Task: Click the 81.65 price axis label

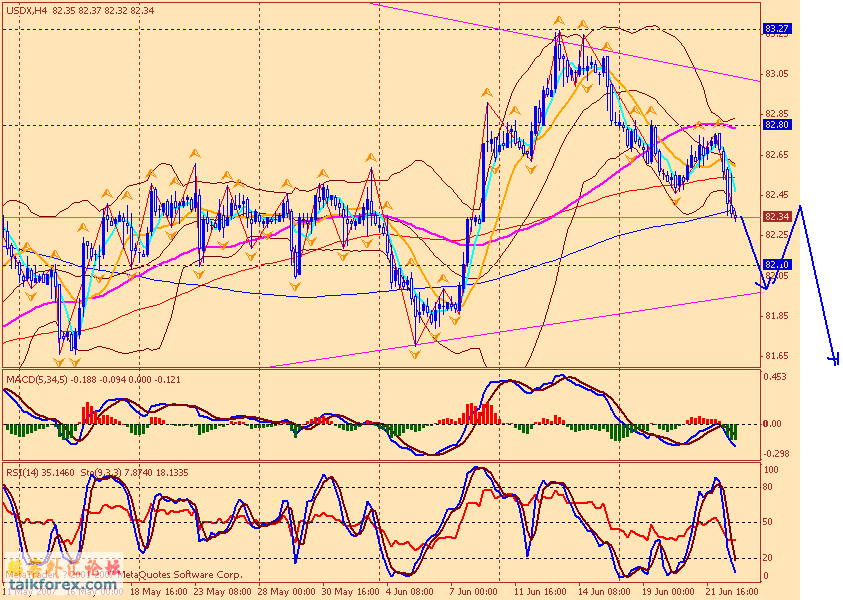Action: coord(777,356)
